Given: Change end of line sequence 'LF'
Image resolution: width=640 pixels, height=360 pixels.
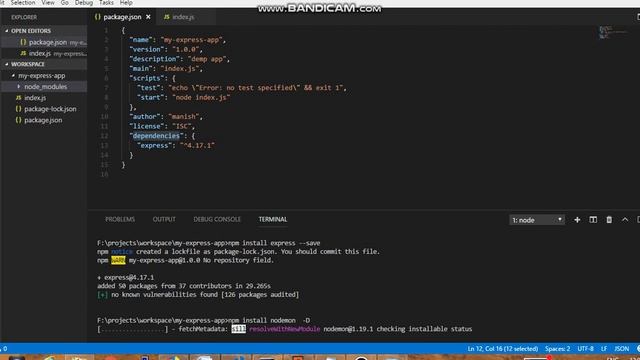Looking at the screenshot, I should pyautogui.click(x=604, y=349).
